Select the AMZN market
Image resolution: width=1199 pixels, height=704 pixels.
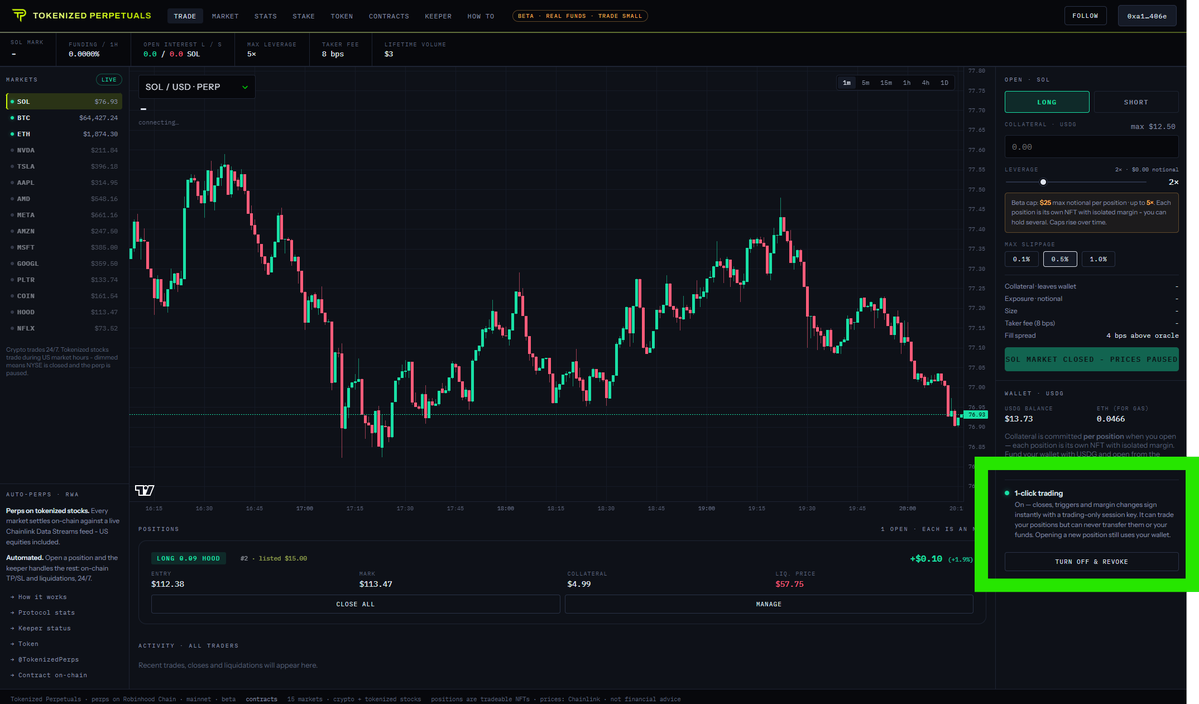(64, 231)
